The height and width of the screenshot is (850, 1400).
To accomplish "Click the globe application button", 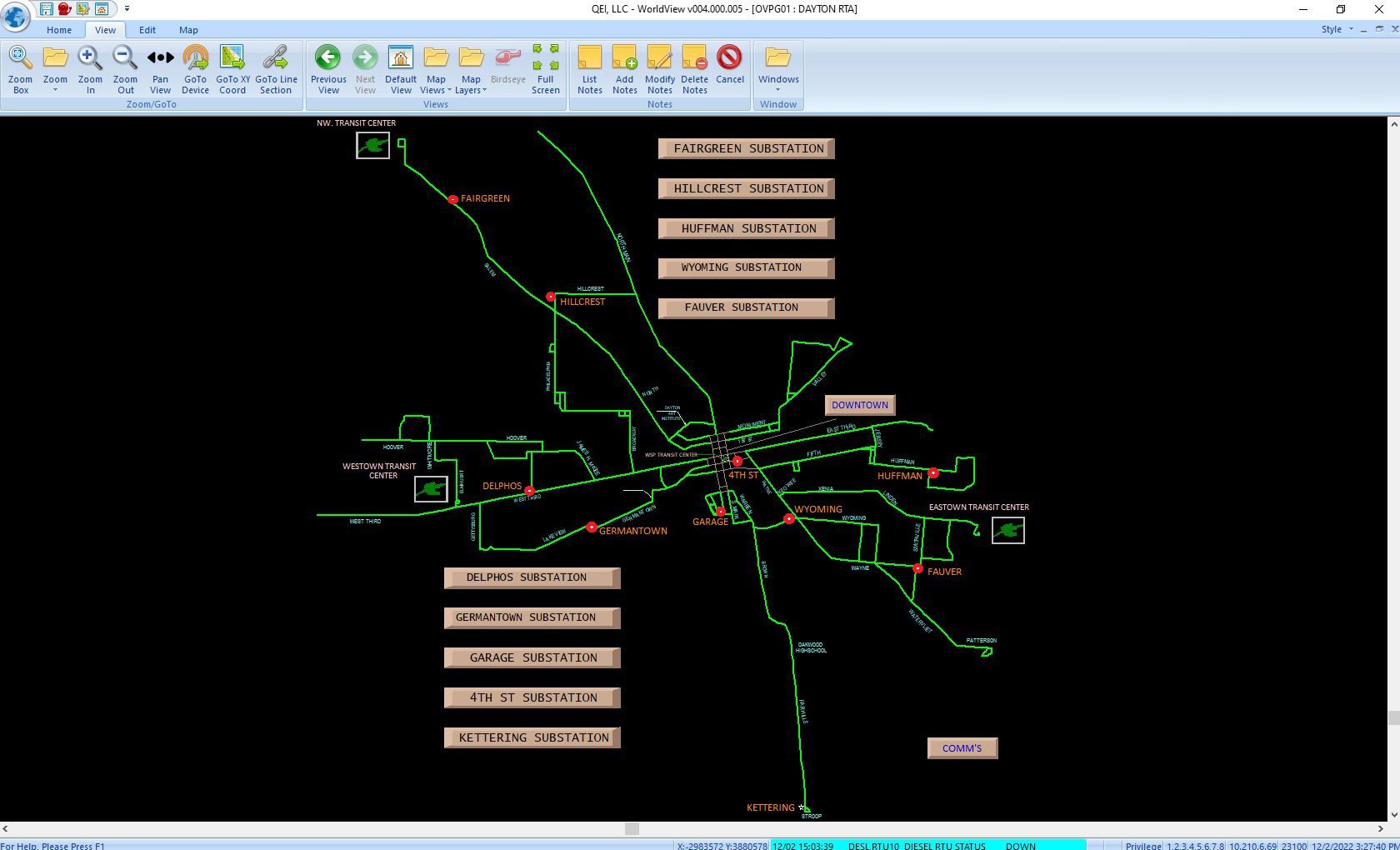I will click(x=15, y=15).
